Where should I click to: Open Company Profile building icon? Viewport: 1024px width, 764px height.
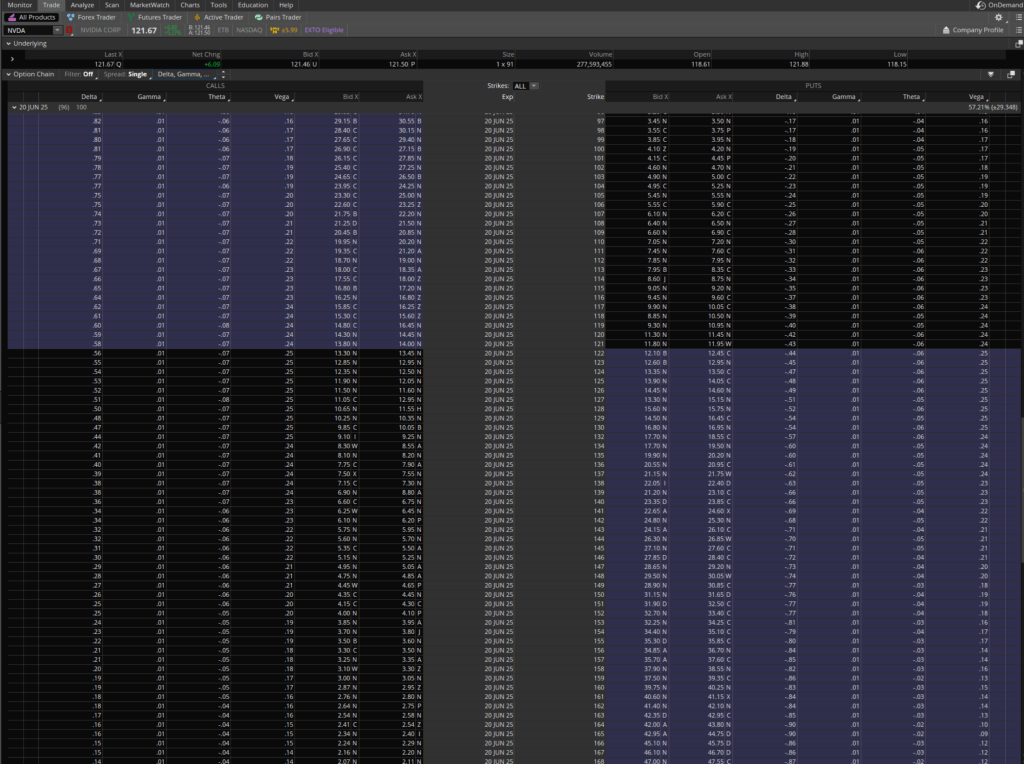point(945,31)
